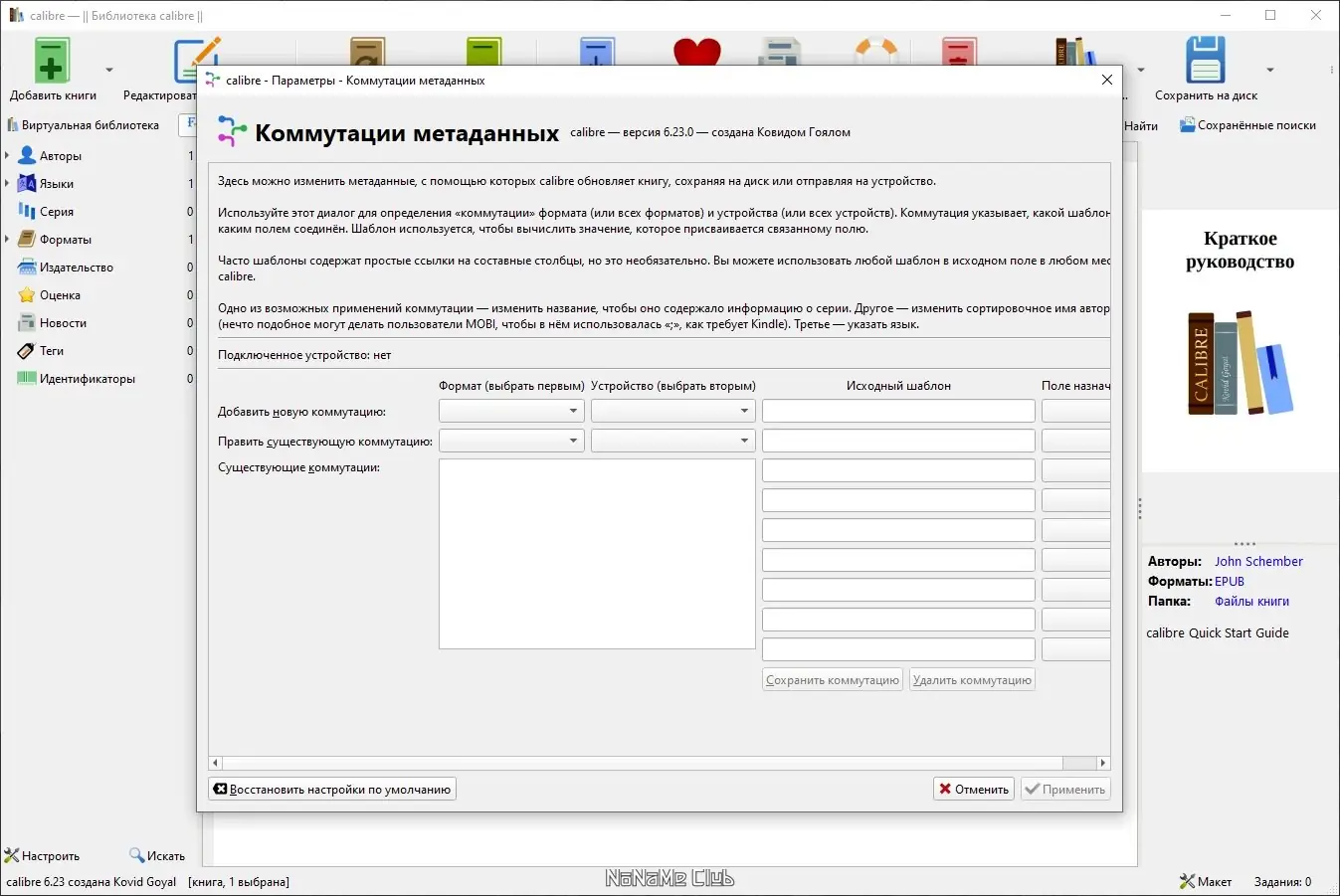Viewport: 1340px width, 896px height.
Task: Select the Идентификаторы barcode icon
Action: pyautogui.click(x=27, y=379)
